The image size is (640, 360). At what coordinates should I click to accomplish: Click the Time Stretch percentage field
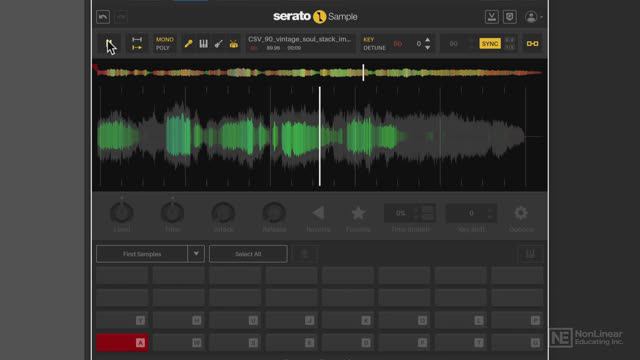400,213
